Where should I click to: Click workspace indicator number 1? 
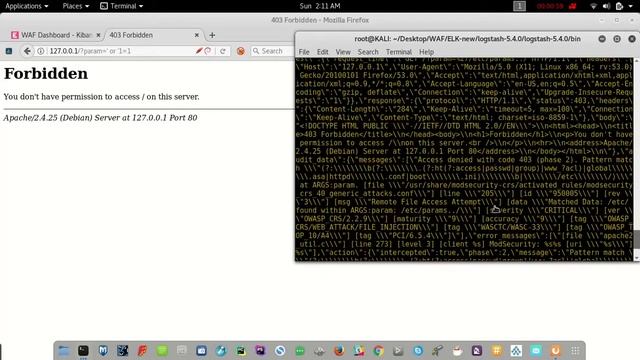pos(519,6)
